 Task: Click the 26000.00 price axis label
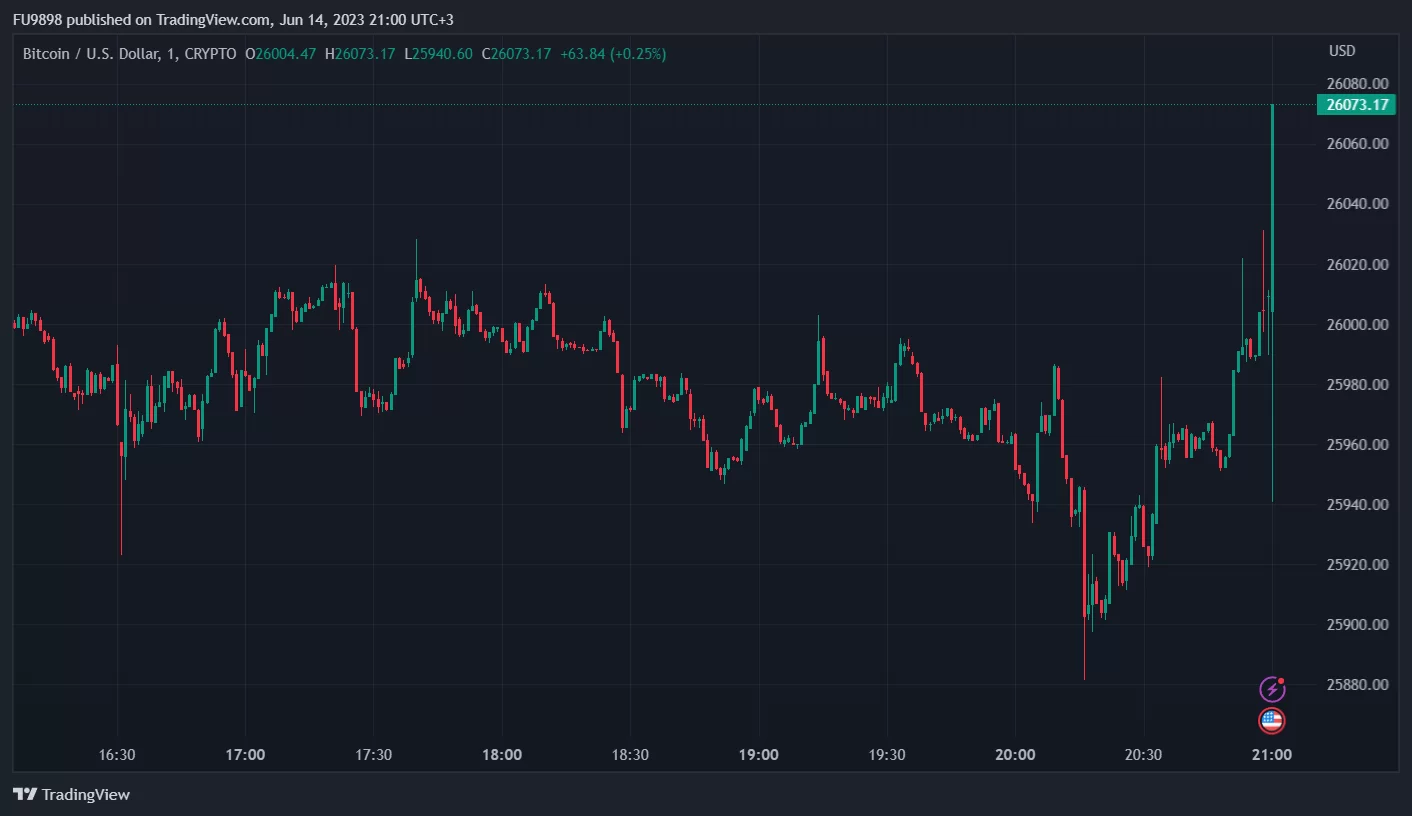tap(1356, 325)
